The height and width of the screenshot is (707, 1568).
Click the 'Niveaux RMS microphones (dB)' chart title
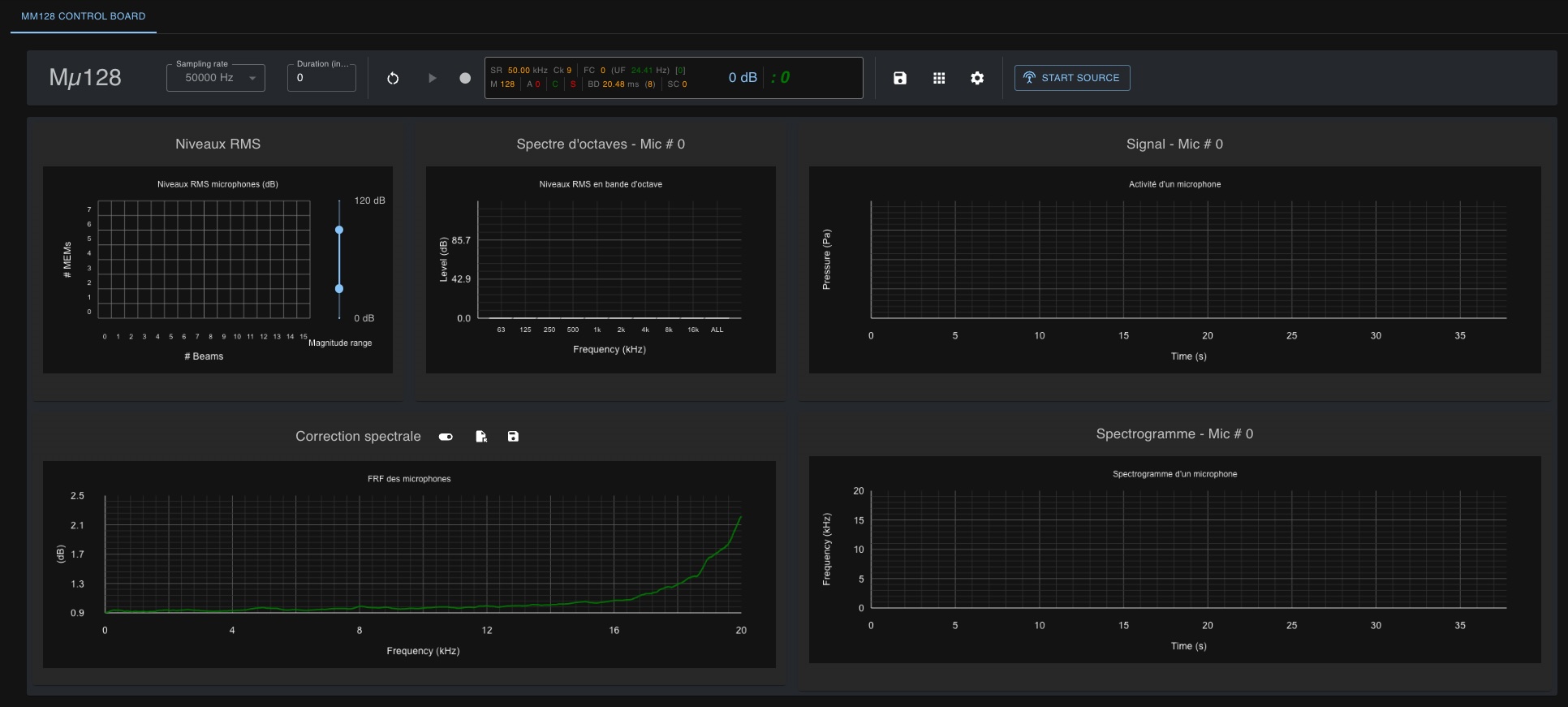pyautogui.click(x=218, y=184)
